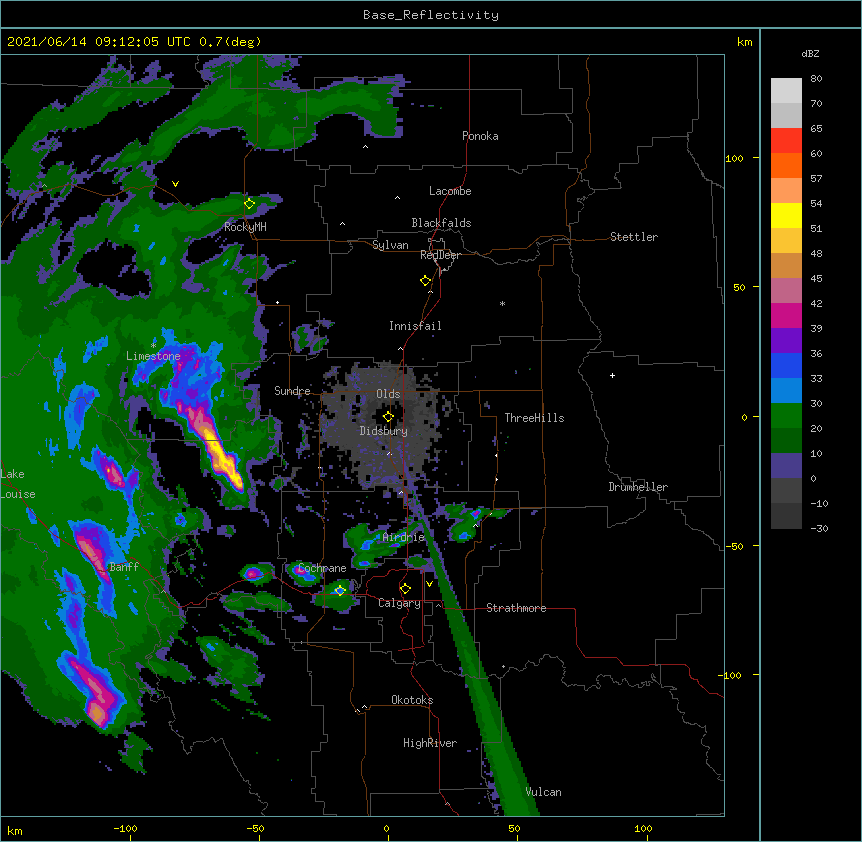The height and width of the screenshot is (842, 862).
Task: Click the ThreeHills label
Action: point(534,418)
